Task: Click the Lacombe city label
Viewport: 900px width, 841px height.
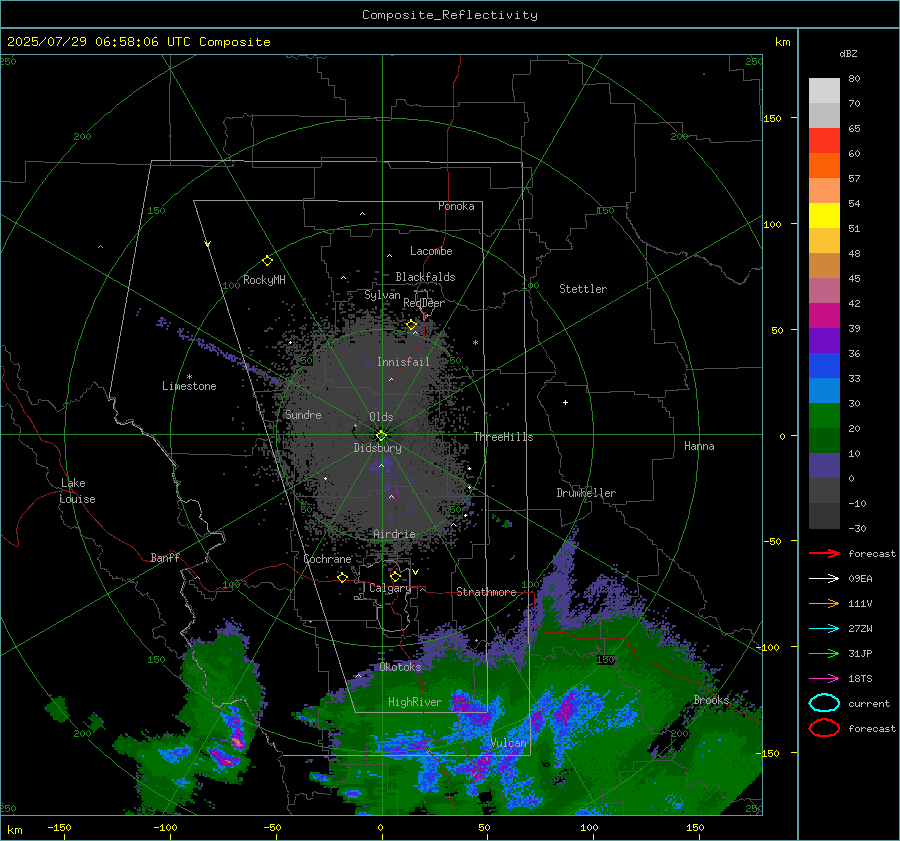Action: pos(431,251)
